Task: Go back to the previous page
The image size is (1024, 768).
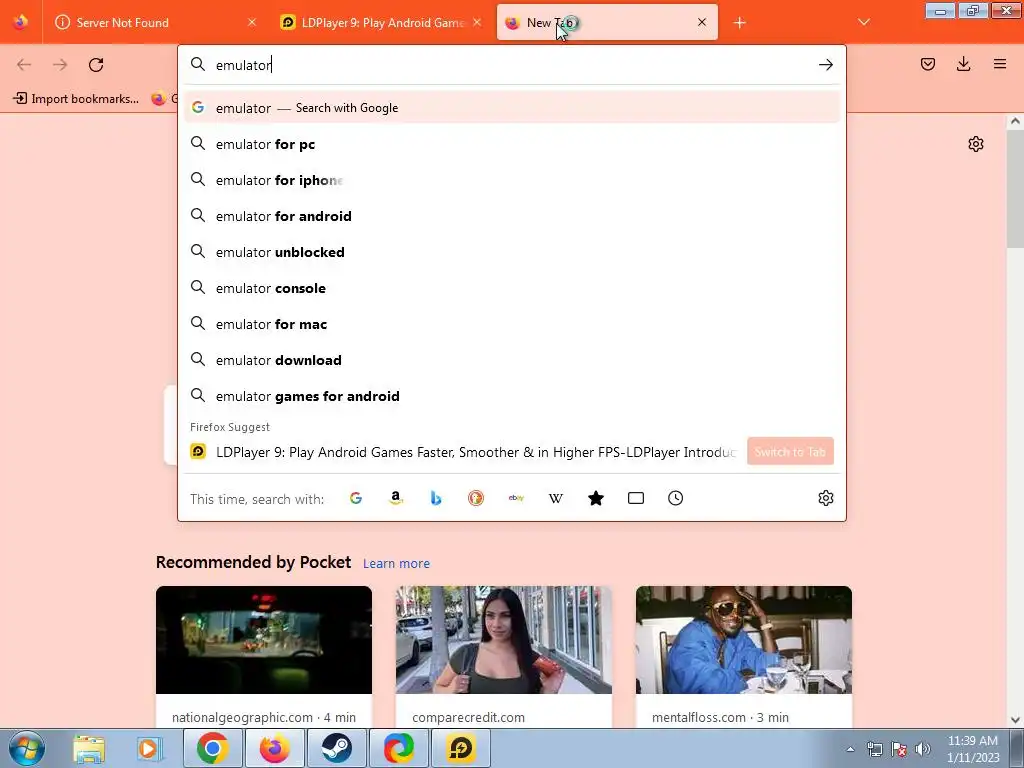Action: point(24,65)
